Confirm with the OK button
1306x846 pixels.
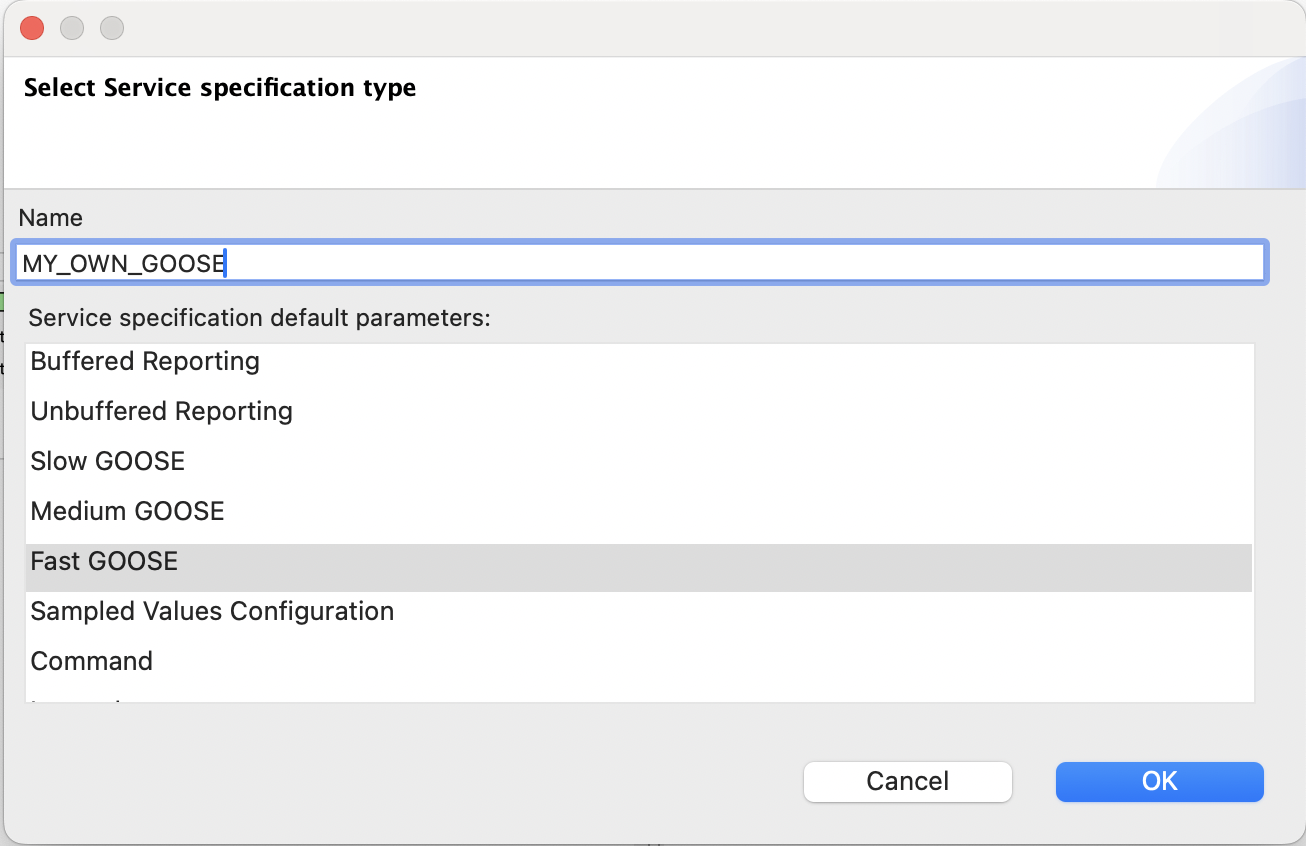coord(1159,781)
